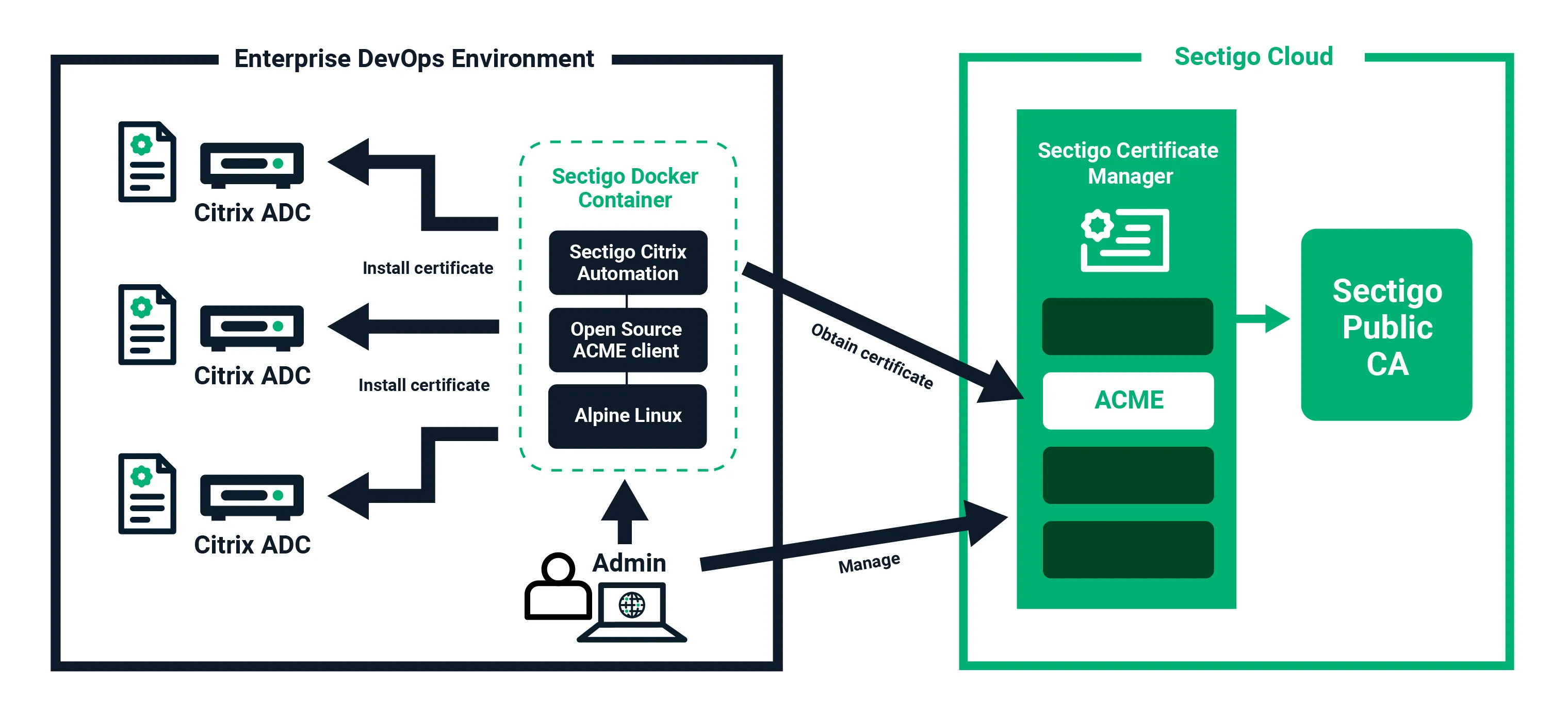Click the middle Citrix ADC appliance icon

251,328
